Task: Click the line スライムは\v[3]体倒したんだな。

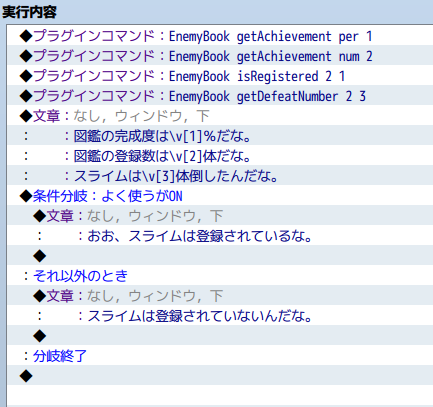Action: tap(220, 176)
